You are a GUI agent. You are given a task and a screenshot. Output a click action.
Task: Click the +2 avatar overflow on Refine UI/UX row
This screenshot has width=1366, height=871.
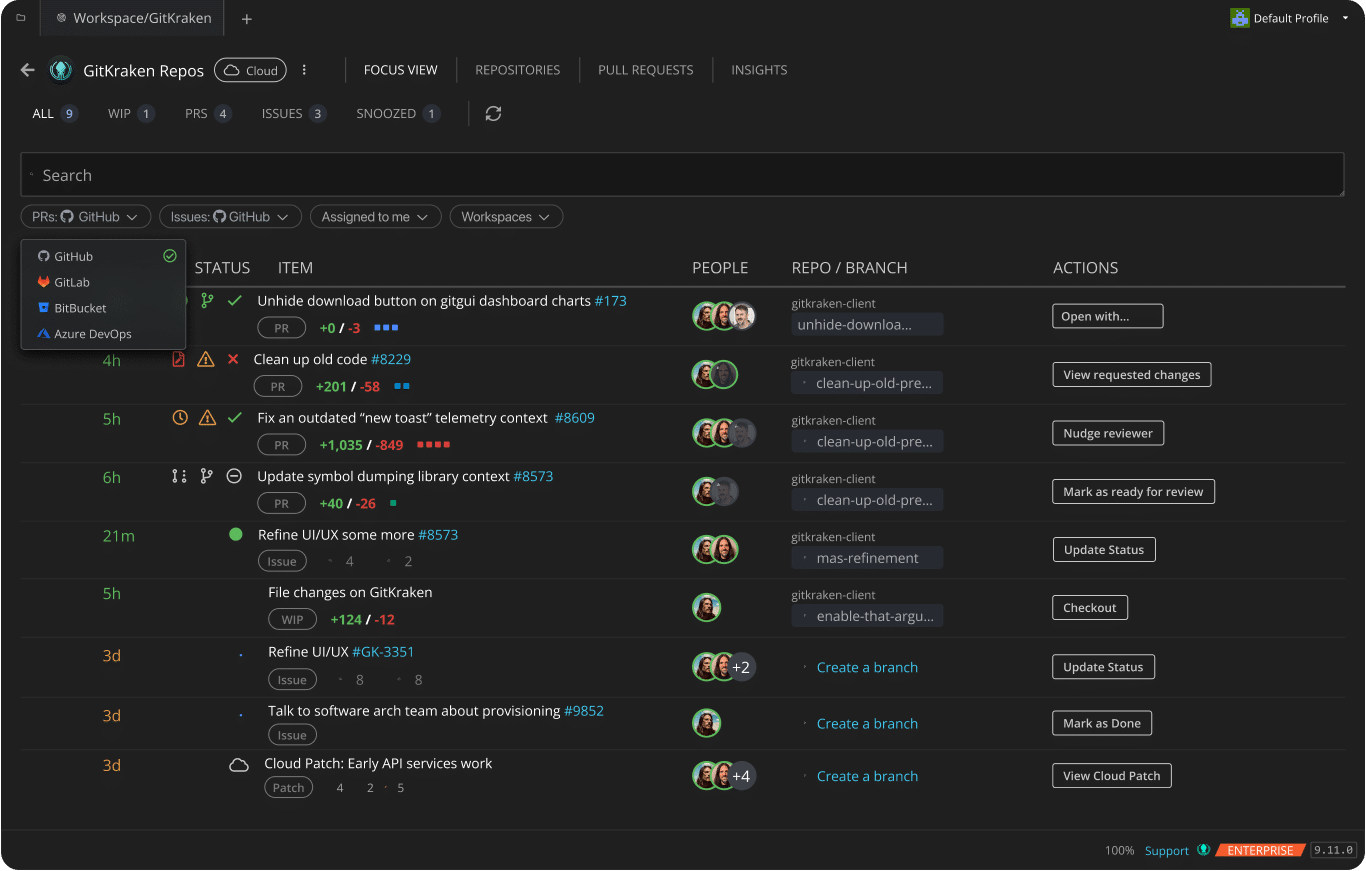741,667
